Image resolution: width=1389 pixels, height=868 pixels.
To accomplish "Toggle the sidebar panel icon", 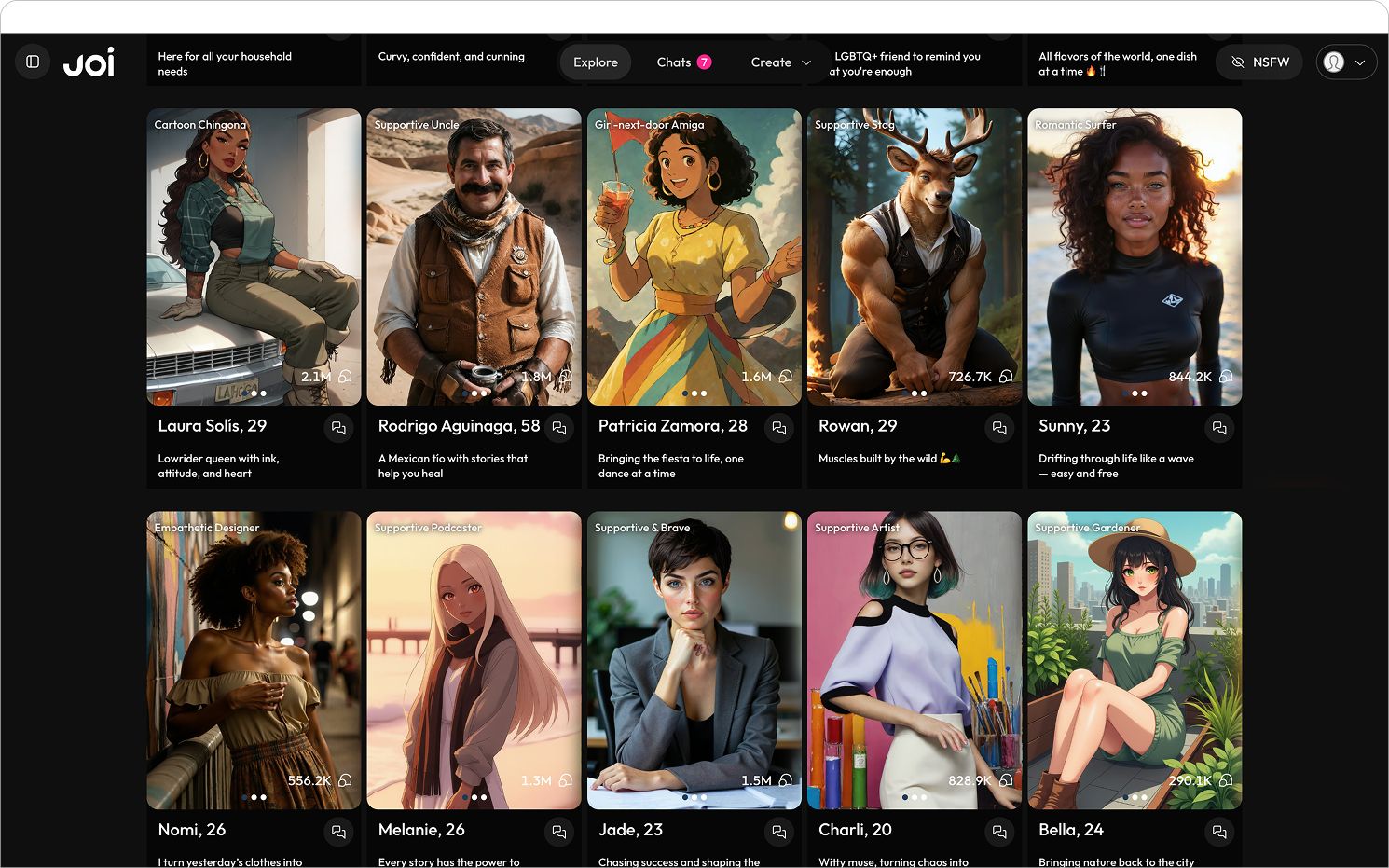I will point(33,62).
